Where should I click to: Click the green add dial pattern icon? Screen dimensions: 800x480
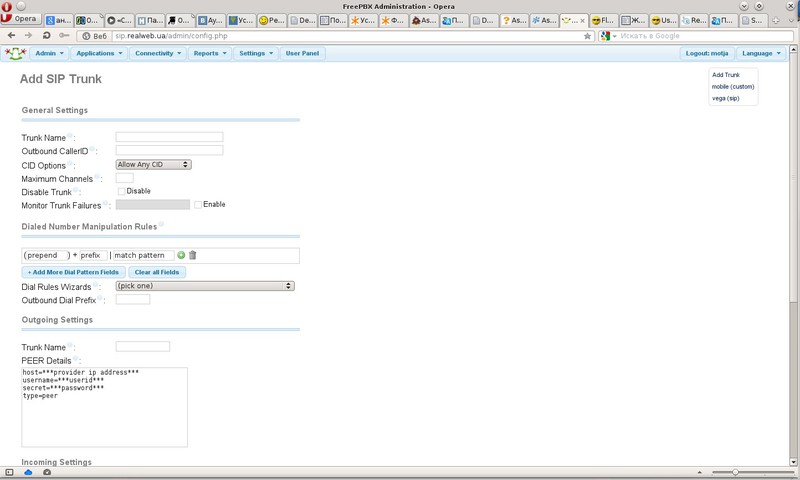click(x=181, y=255)
